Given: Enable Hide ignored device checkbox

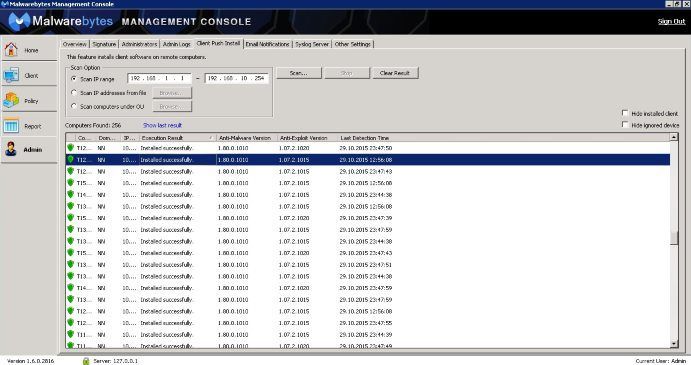Looking at the screenshot, I should [625, 125].
